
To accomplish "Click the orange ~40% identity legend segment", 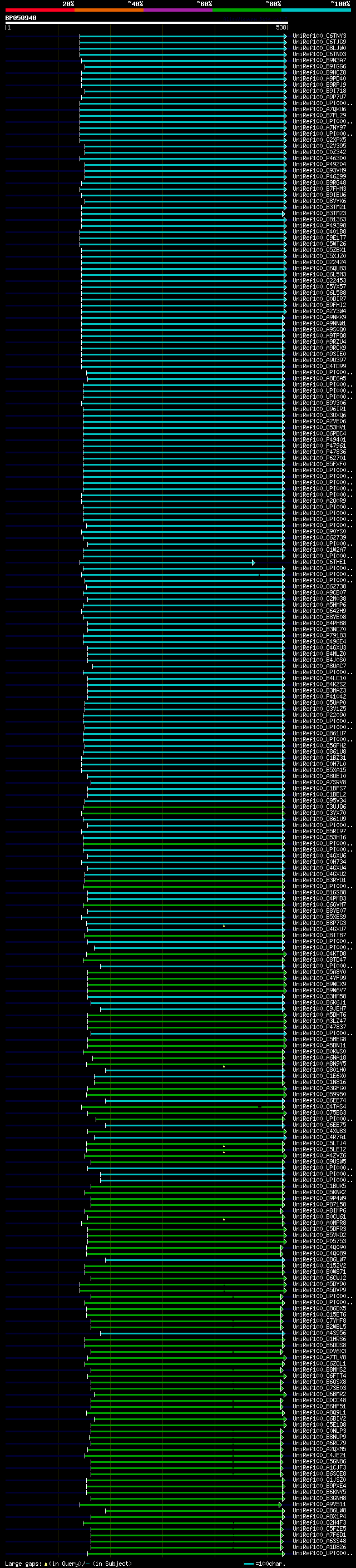I will (109, 10).
